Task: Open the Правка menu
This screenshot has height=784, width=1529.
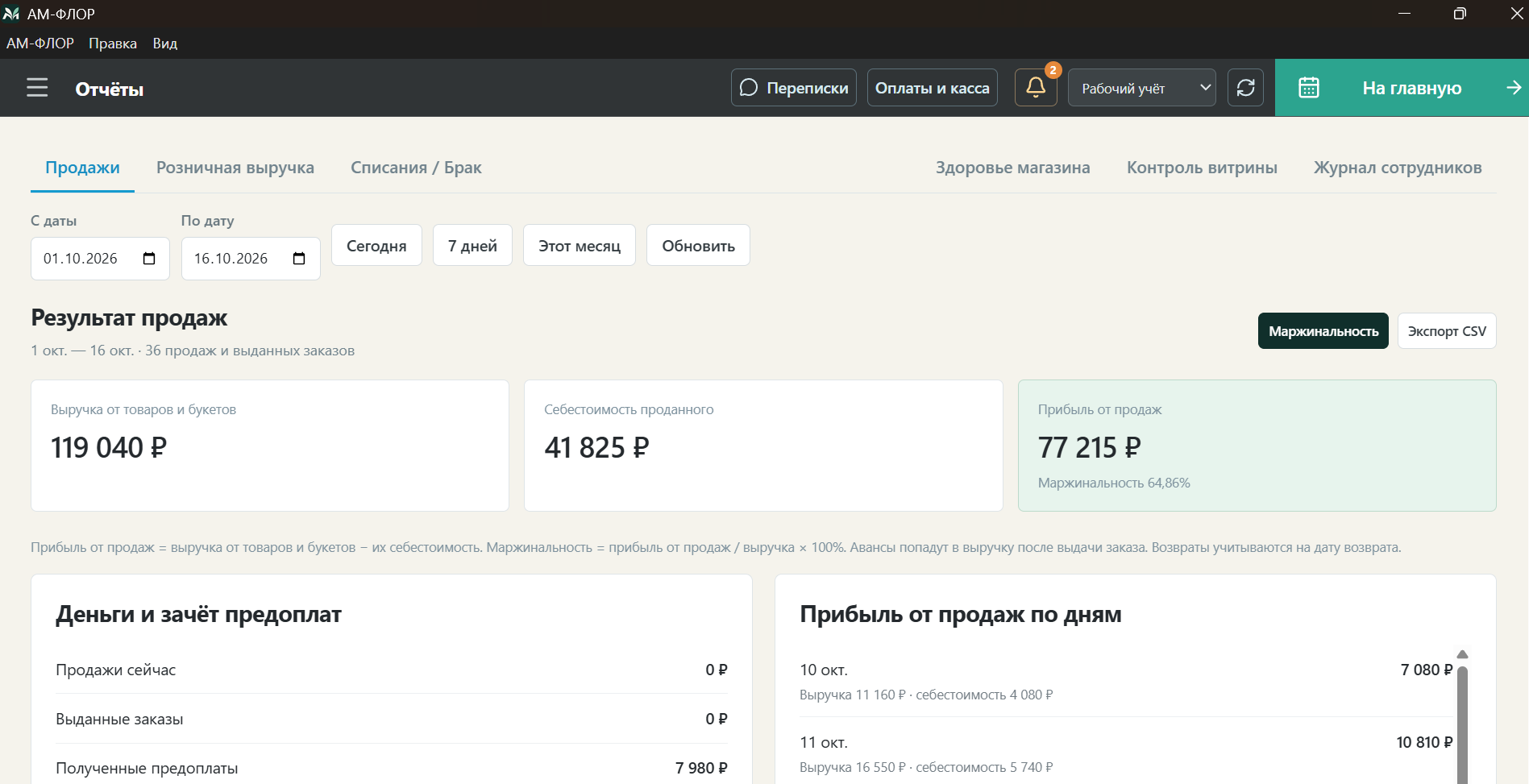Action: pyautogui.click(x=113, y=44)
